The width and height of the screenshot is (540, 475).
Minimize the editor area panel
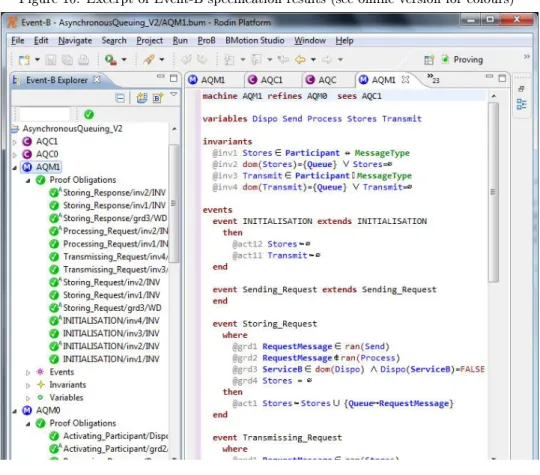click(x=489, y=76)
